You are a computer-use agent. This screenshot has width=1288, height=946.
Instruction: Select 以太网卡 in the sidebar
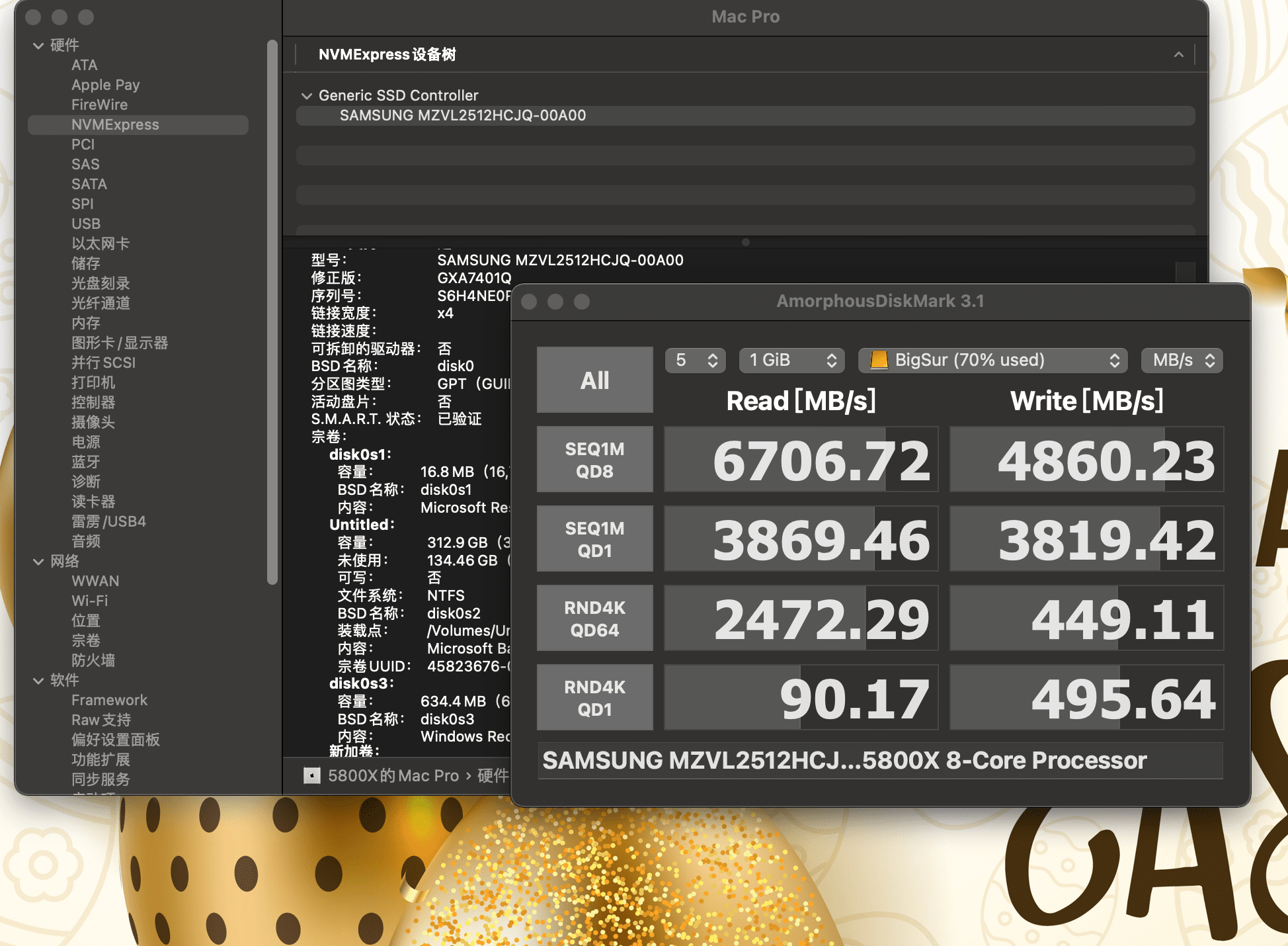click(x=101, y=243)
